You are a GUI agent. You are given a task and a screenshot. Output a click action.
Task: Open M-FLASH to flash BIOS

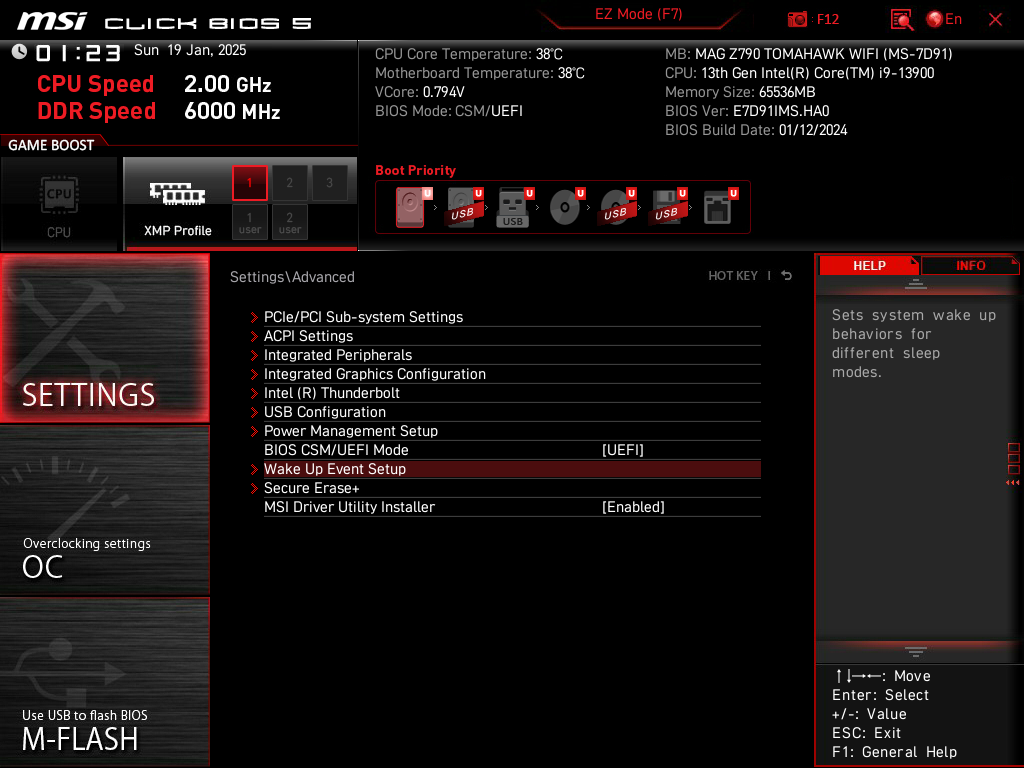coord(104,681)
